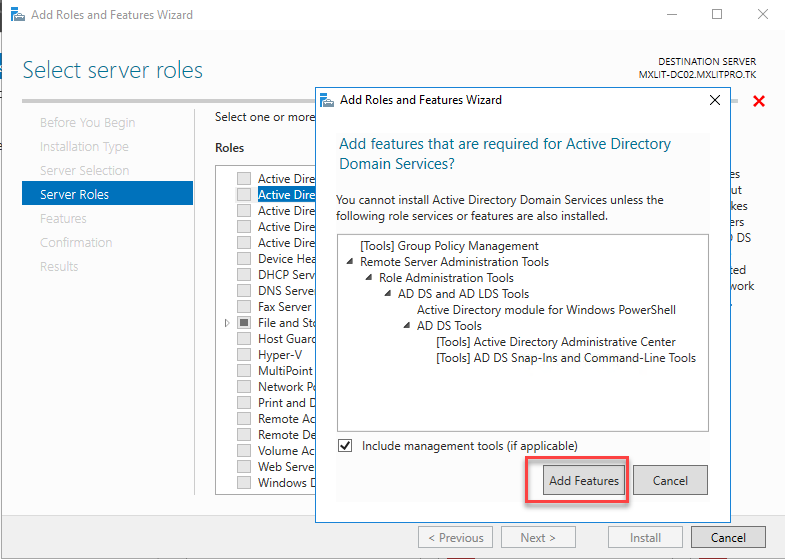Screen dimensions: 785x559
Task: Collapse Remote Server Administration Tools node
Action: point(350,262)
